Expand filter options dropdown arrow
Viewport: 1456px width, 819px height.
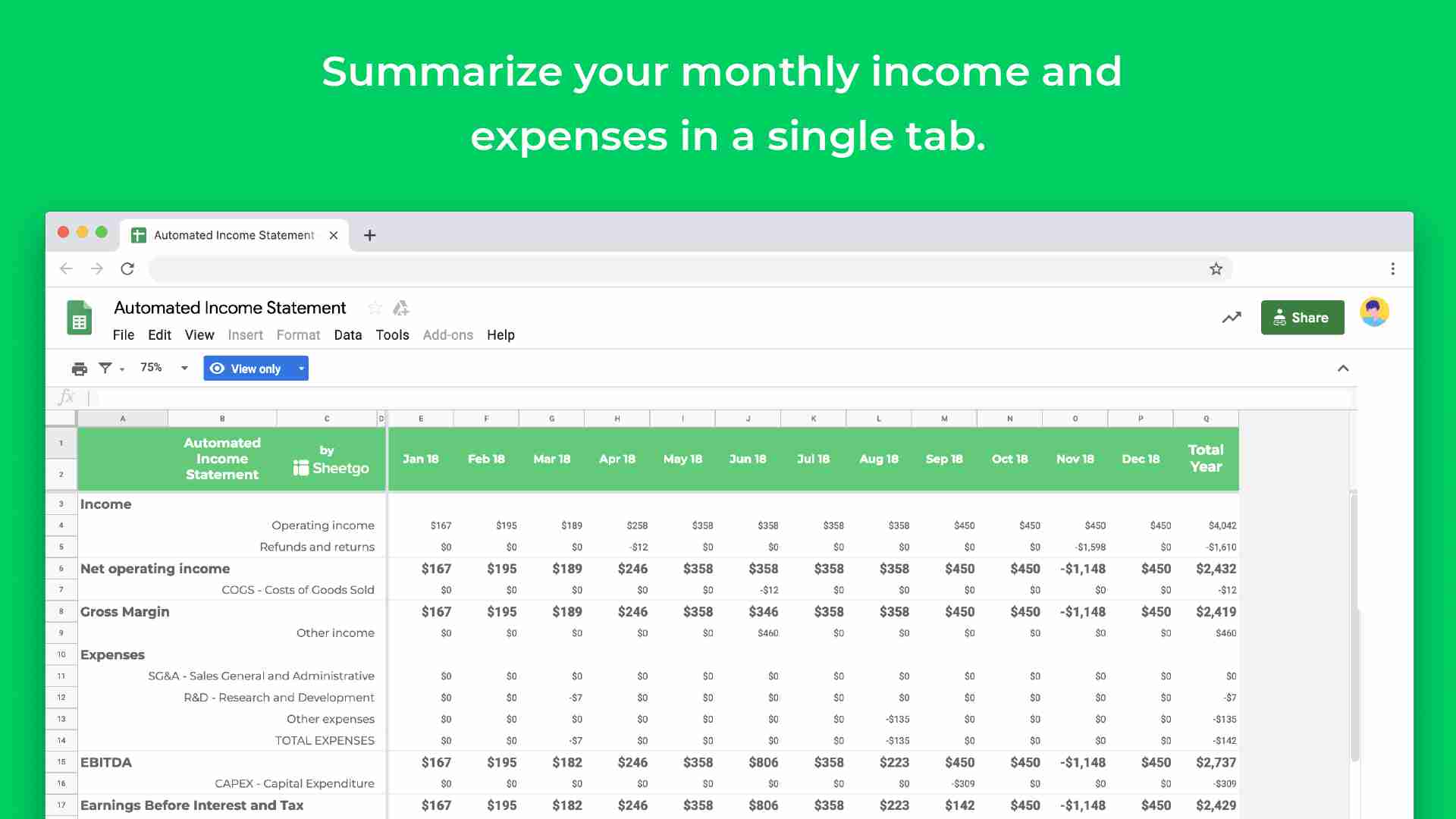pyautogui.click(x=120, y=369)
